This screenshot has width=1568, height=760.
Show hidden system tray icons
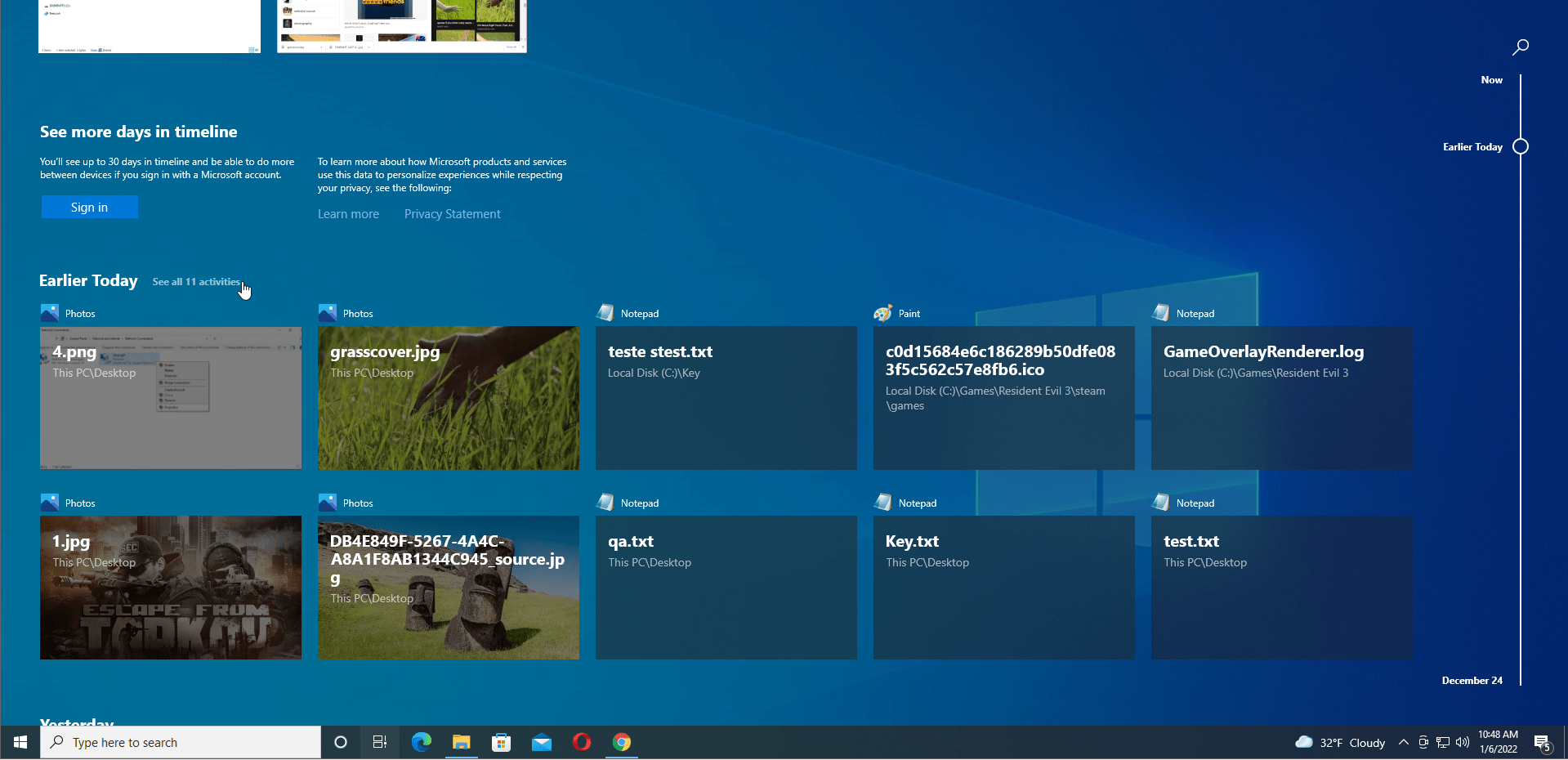coord(1403,742)
